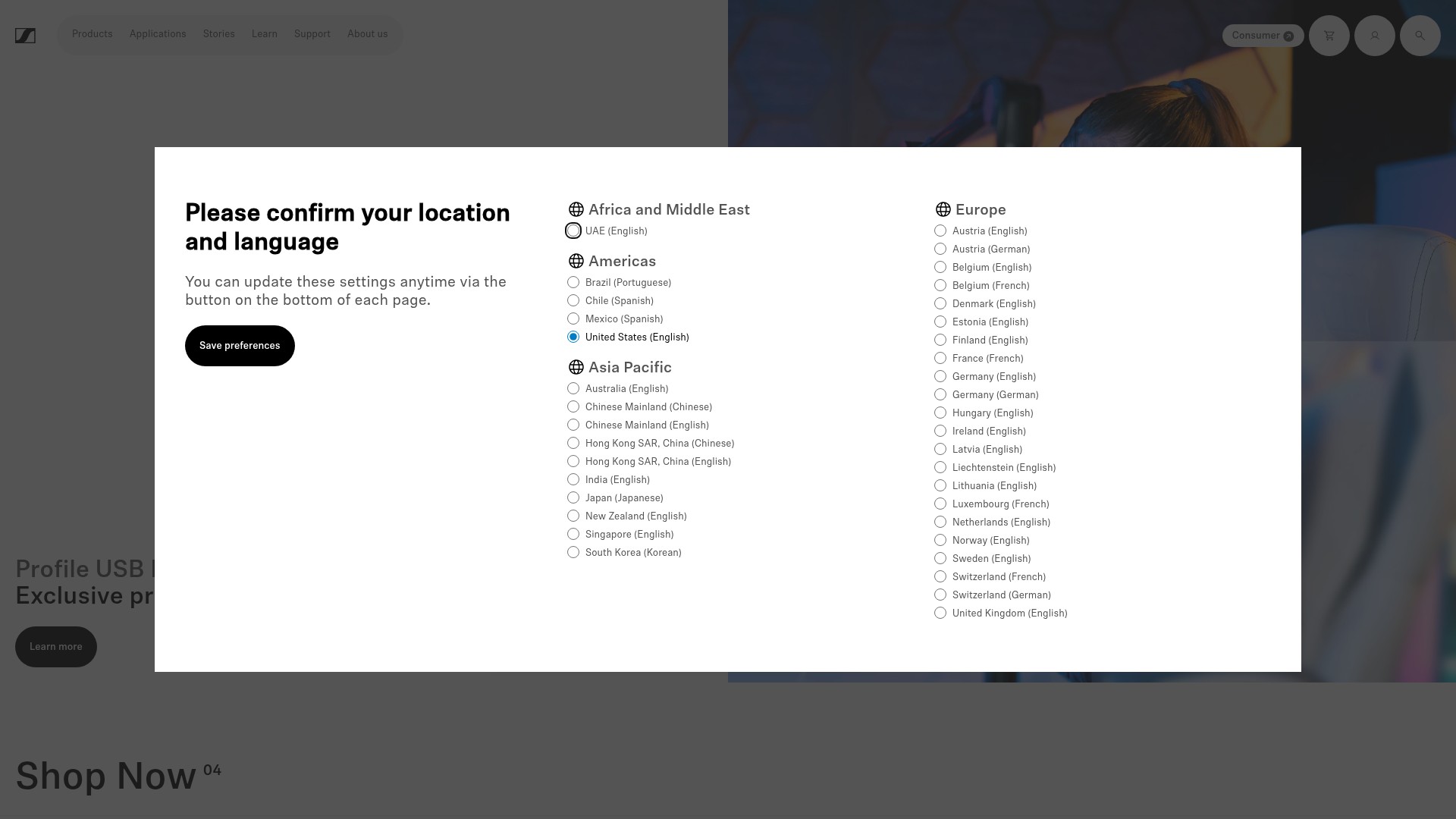This screenshot has height=819, width=1456.
Task: Pick Switzerland (French) option
Action: tap(940, 576)
